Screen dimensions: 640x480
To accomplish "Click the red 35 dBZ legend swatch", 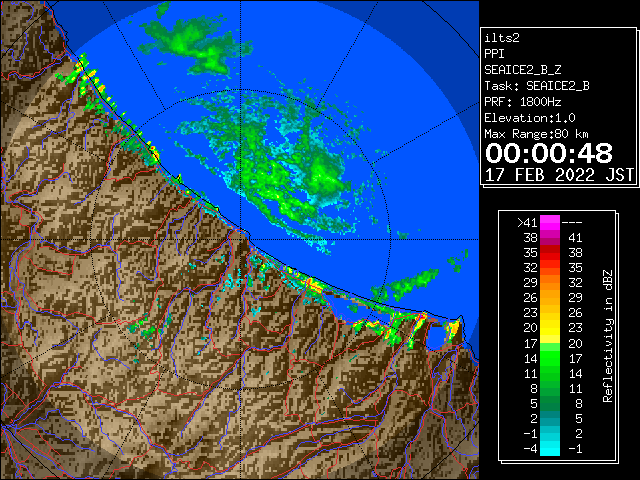I will (550, 253).
